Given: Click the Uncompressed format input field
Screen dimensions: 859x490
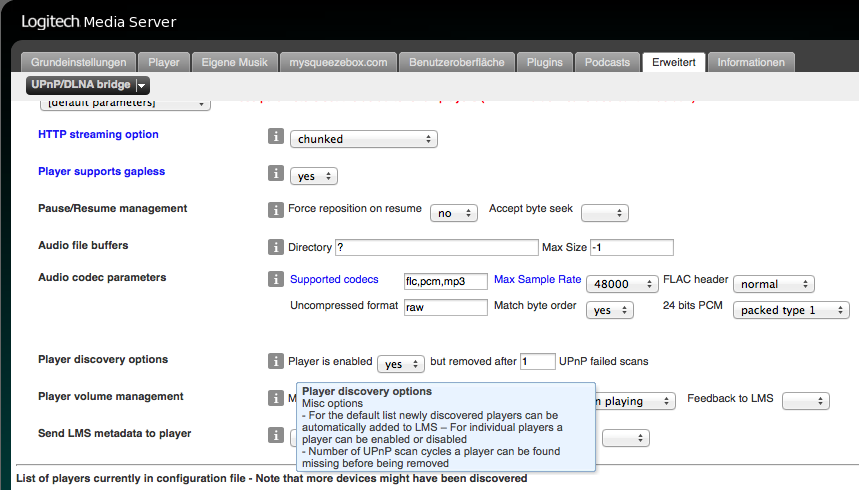Looking at the screenshot, I should click(x=445, y=308).
